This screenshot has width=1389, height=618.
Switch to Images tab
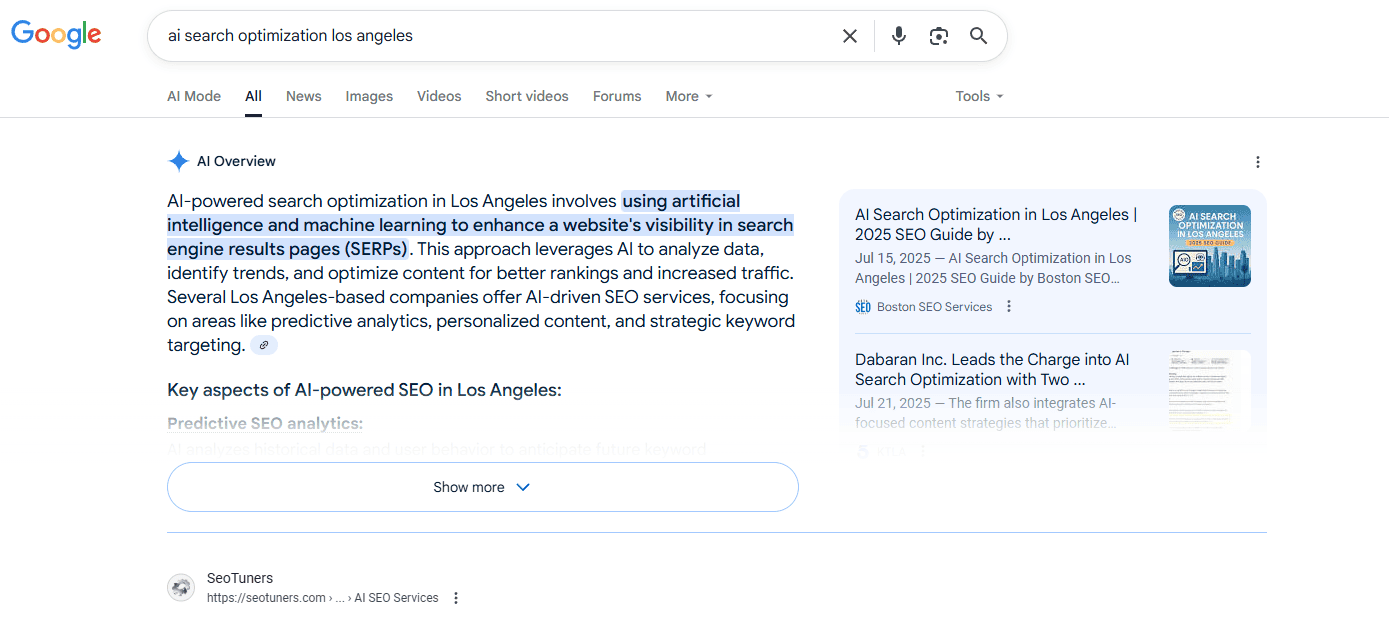pos(369,96)
